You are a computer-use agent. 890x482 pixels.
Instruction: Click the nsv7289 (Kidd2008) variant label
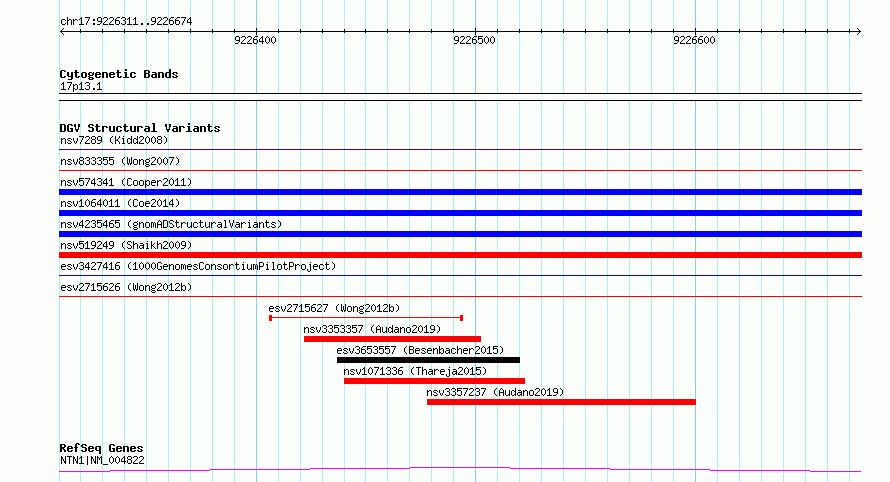(x=114, y=140)
